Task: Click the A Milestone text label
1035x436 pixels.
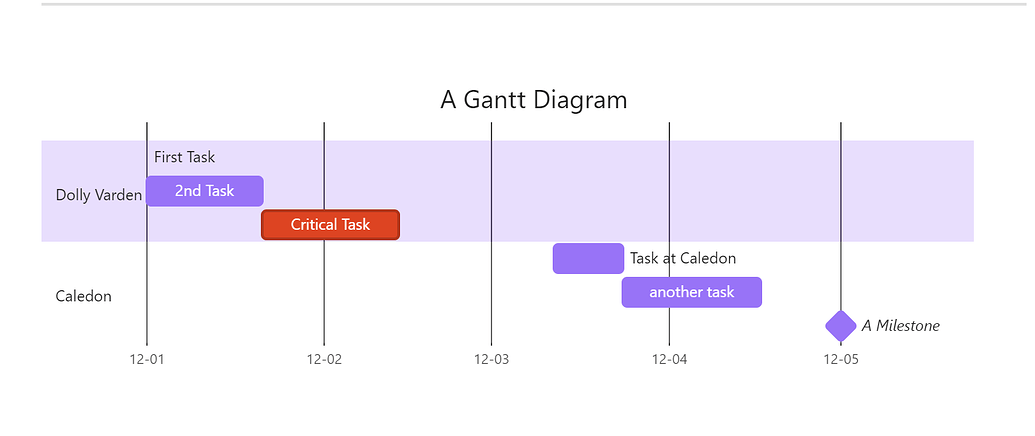Action: click(900, 326)
